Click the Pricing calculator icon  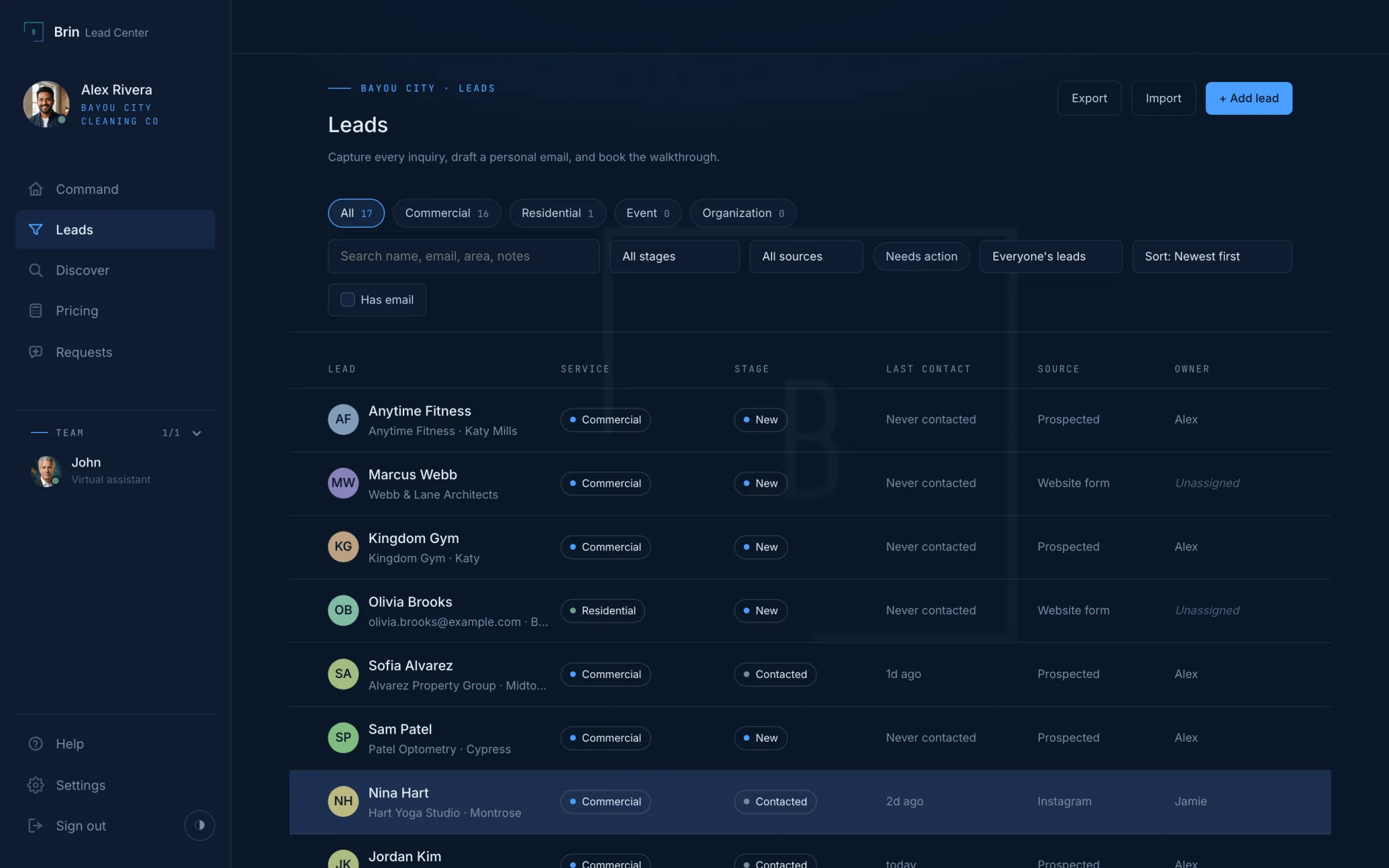pyautogui.click(x=36, y=311)
